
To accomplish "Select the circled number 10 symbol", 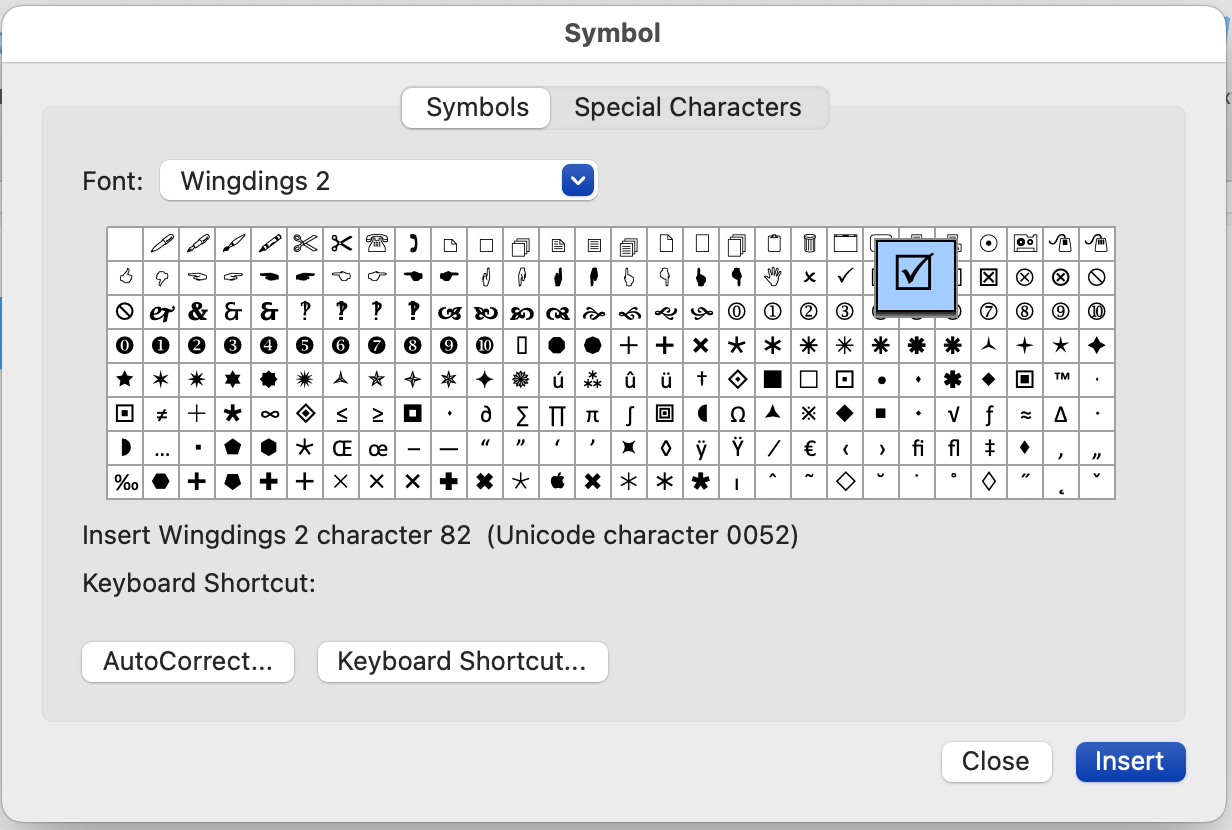I will point(1097,311).
